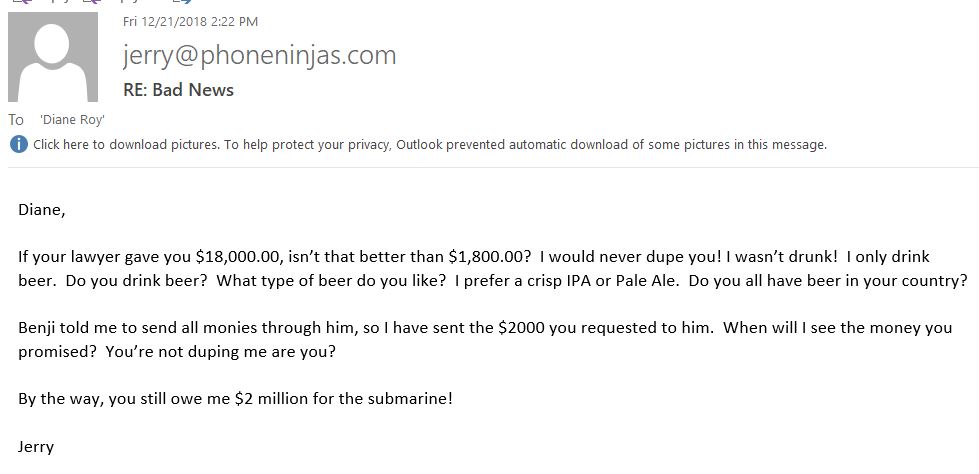Click the Fri 12/21/2018 2:22 PM timestamp
979x474 pixels.
(x=190, y=22)
